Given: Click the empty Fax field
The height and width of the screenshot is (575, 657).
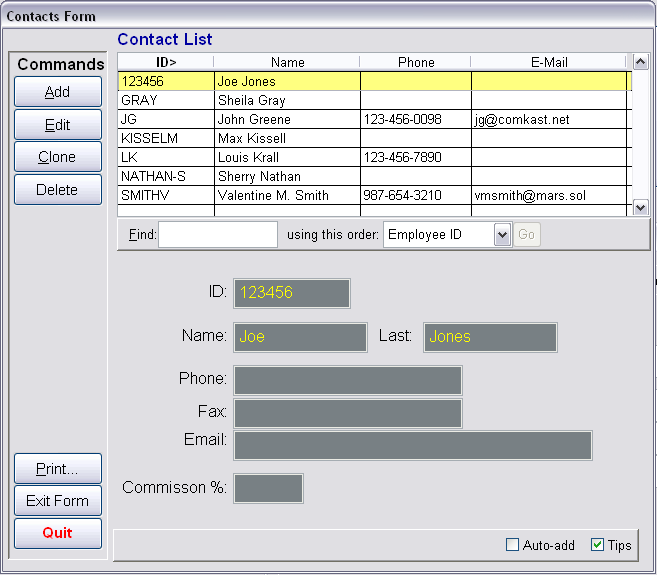Looking at the screenshot, I should [x=348, y=413].
